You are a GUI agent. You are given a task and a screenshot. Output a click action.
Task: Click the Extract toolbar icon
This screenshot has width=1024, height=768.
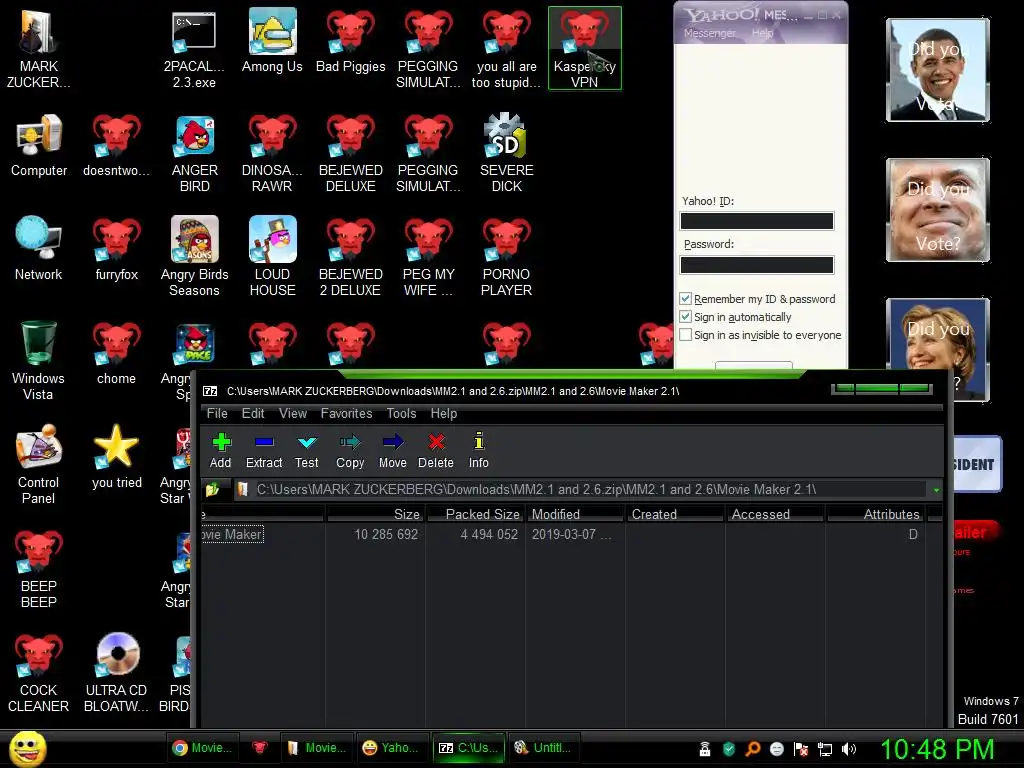tap(264, 451)
